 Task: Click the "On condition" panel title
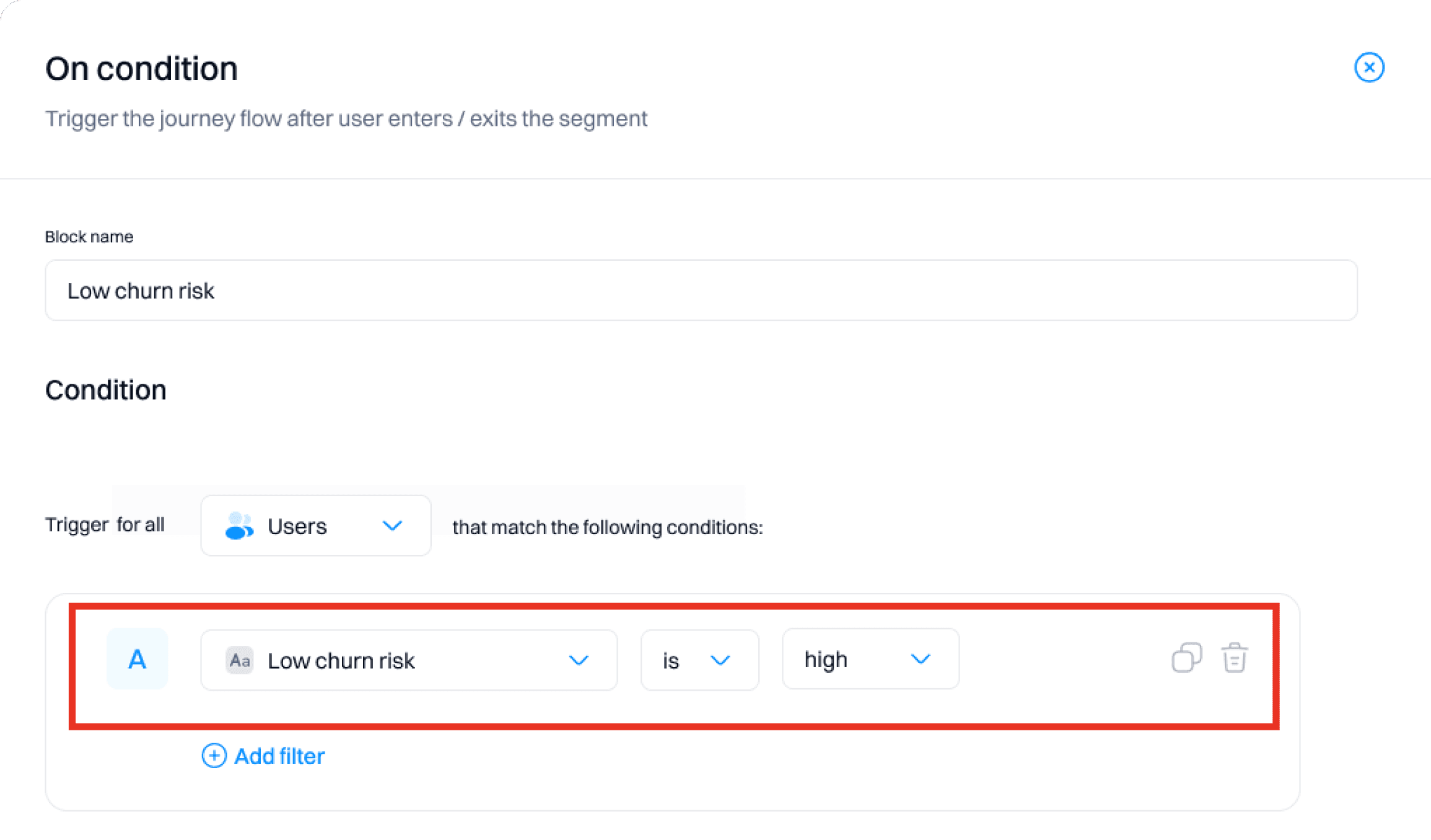(141, 68)
